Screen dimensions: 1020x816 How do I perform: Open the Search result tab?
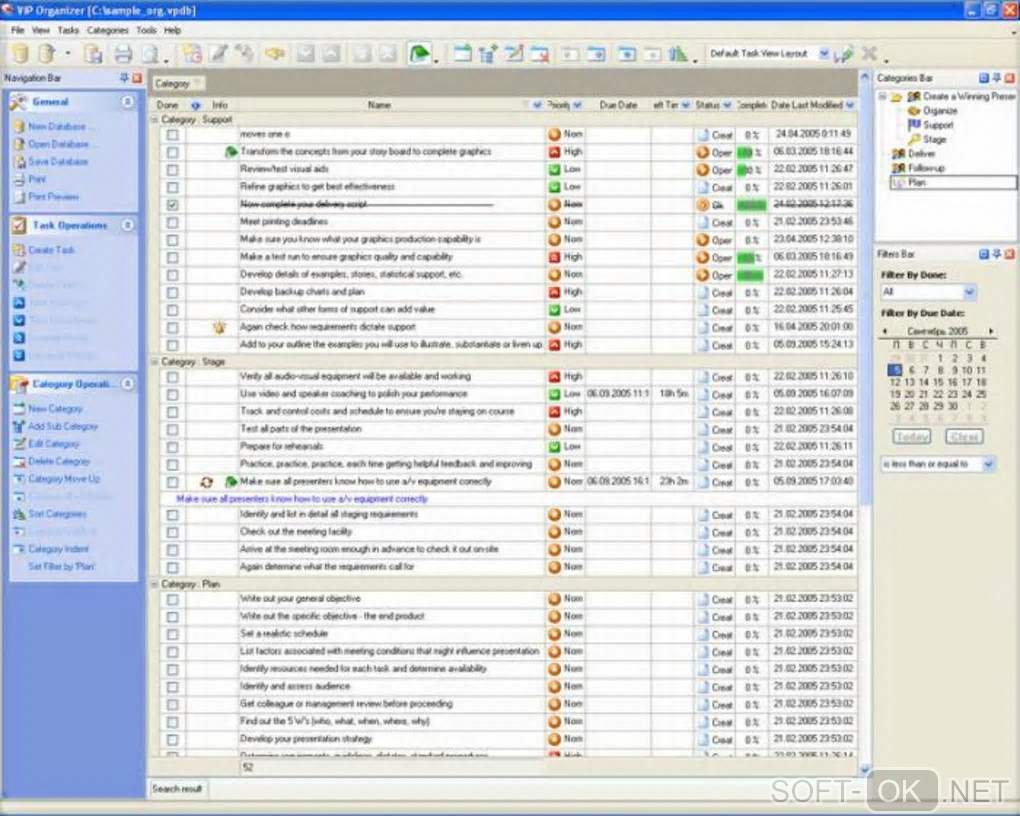176,789
